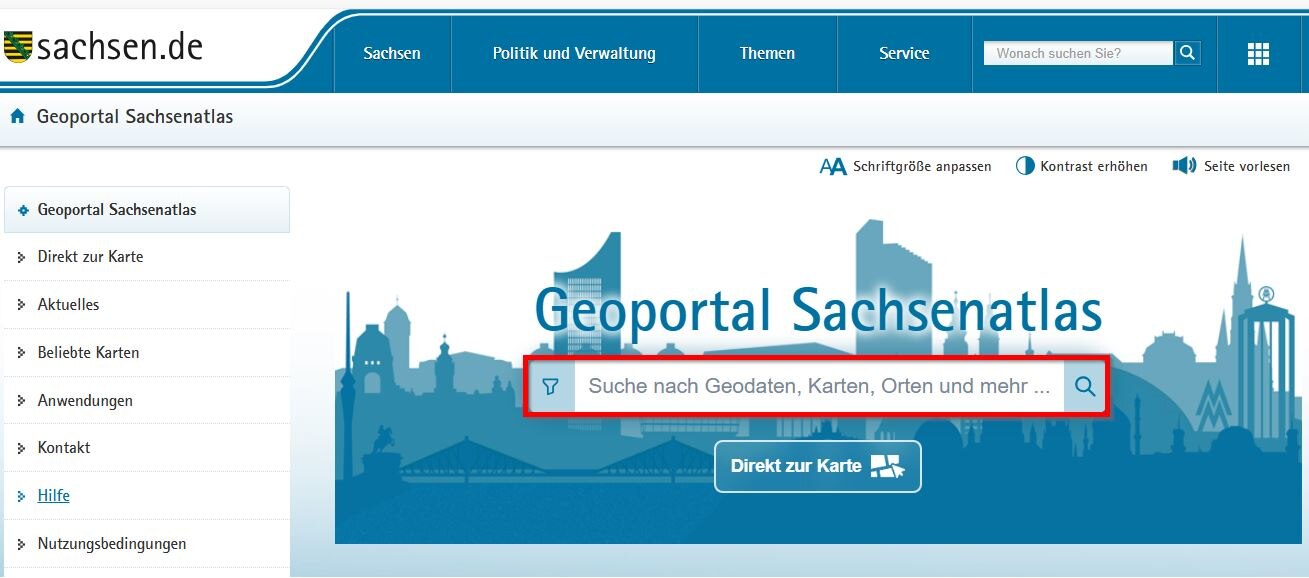1309x578 pixels.
Task: Toggle the contrast half-circle icon
Action: coord(1025,166)
